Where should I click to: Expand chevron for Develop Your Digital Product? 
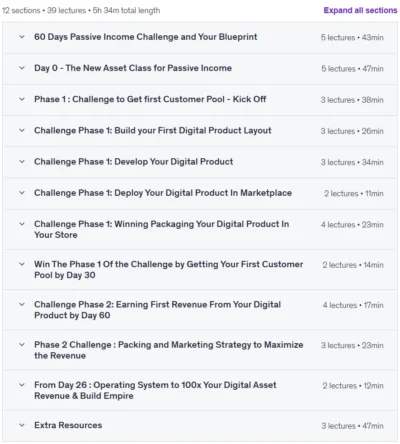(x=22, y=162)
